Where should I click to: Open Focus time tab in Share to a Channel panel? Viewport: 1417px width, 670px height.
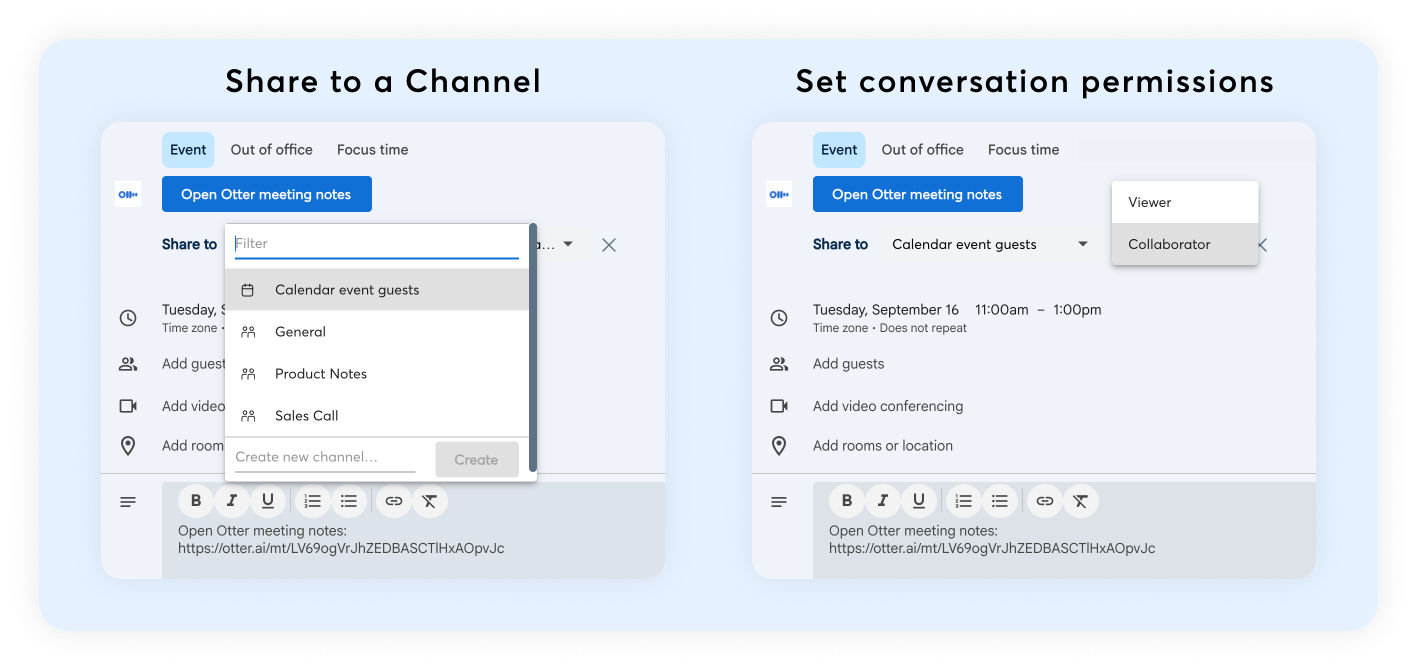coord(372,150)
